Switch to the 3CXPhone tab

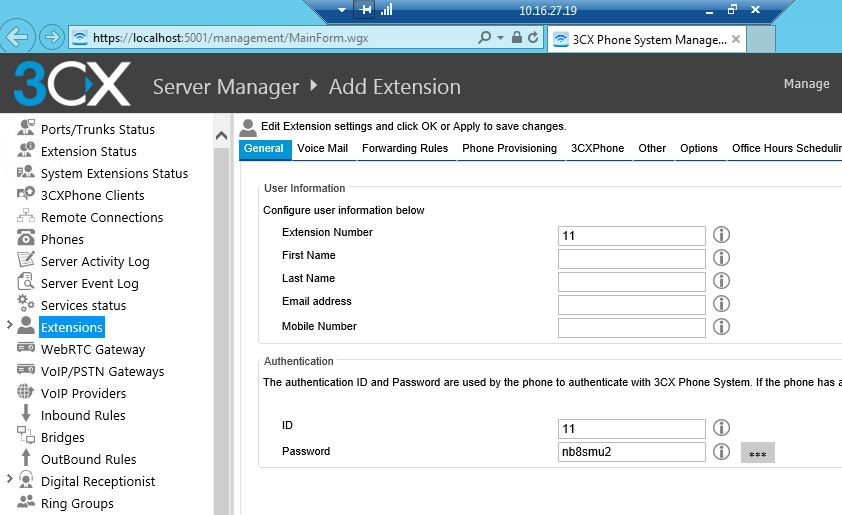[x=598, y=148]
